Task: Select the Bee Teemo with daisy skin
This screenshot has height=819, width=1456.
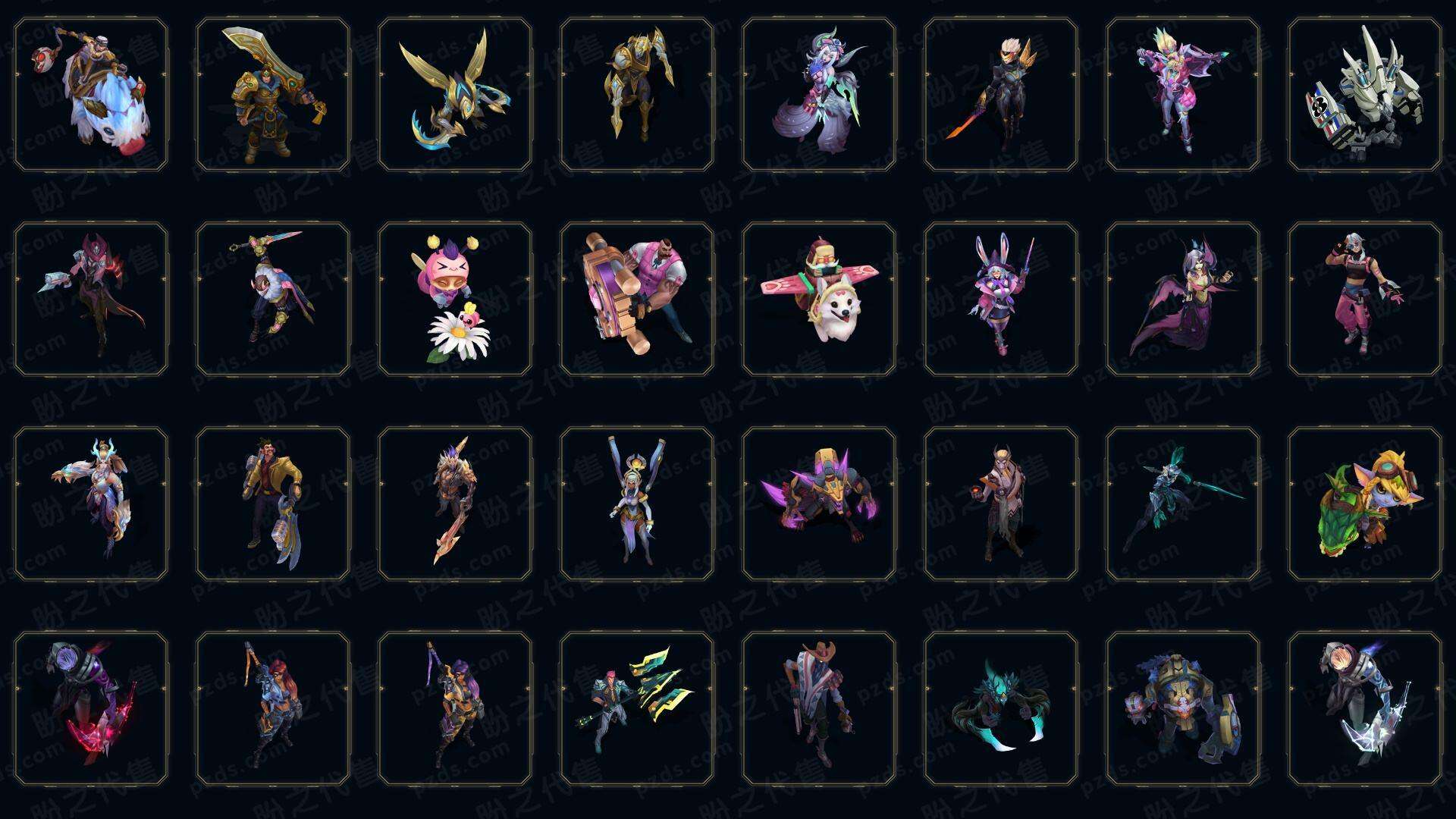Action: tap(455, 299)
